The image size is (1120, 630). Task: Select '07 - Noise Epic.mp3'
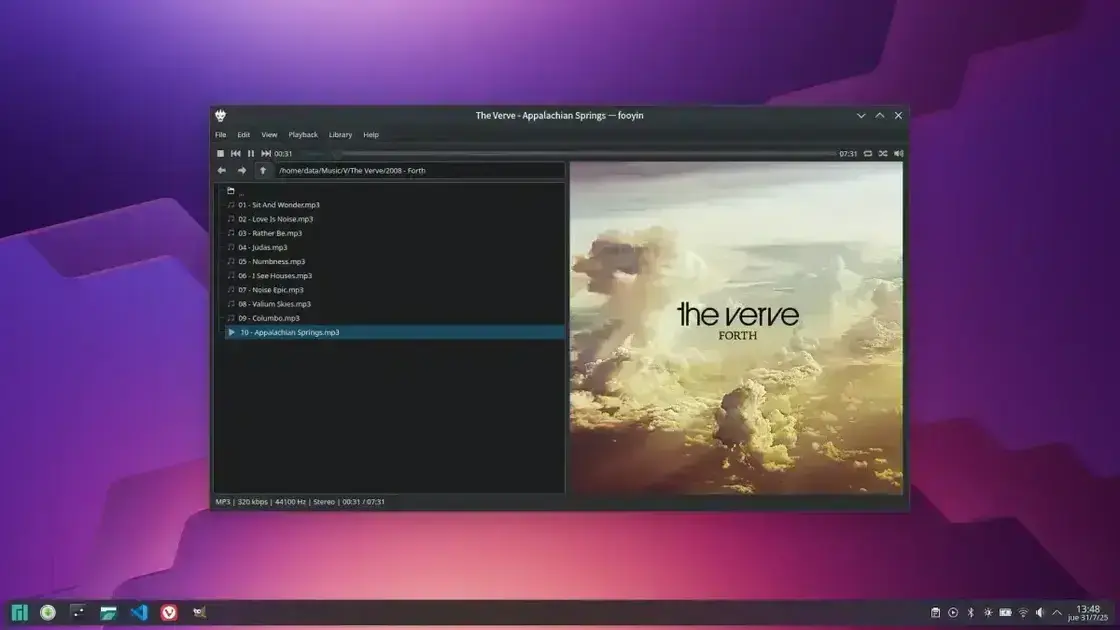(x=394, y=290)
